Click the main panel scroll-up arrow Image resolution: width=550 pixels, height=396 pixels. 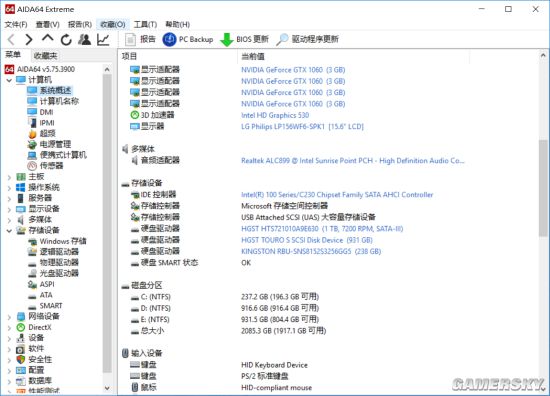click(x=543, y=55)
